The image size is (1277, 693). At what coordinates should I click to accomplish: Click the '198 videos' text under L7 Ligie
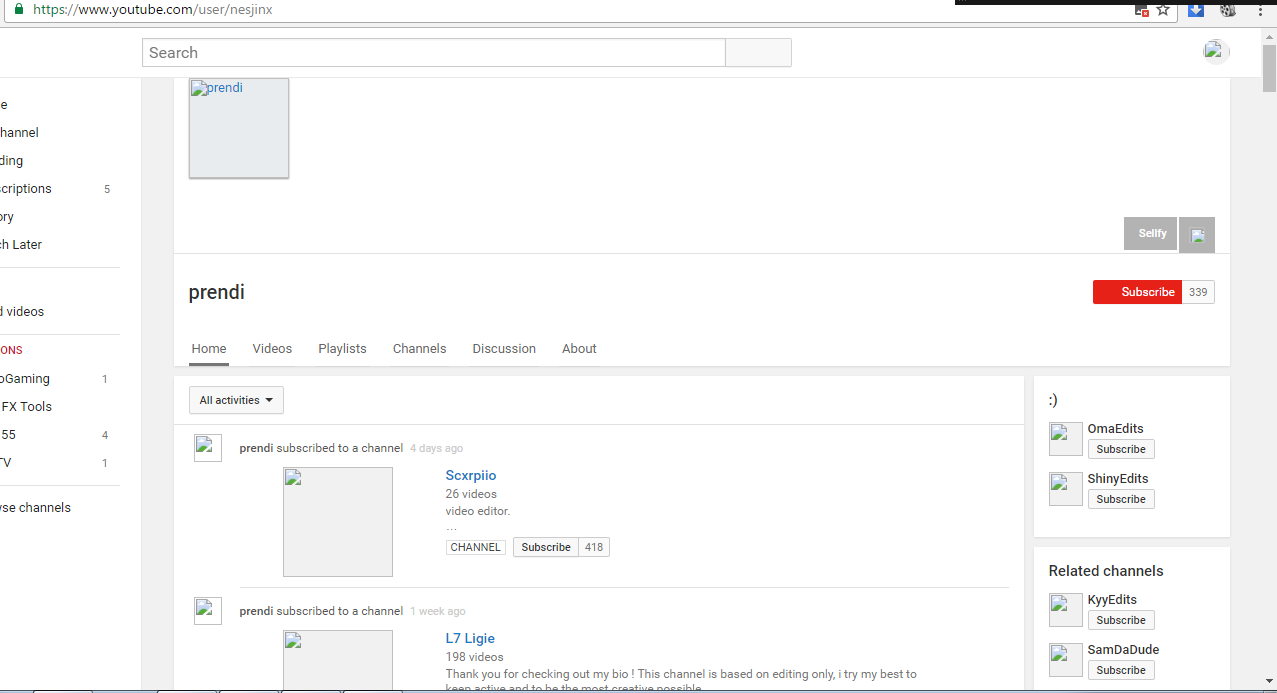[475, 657]
